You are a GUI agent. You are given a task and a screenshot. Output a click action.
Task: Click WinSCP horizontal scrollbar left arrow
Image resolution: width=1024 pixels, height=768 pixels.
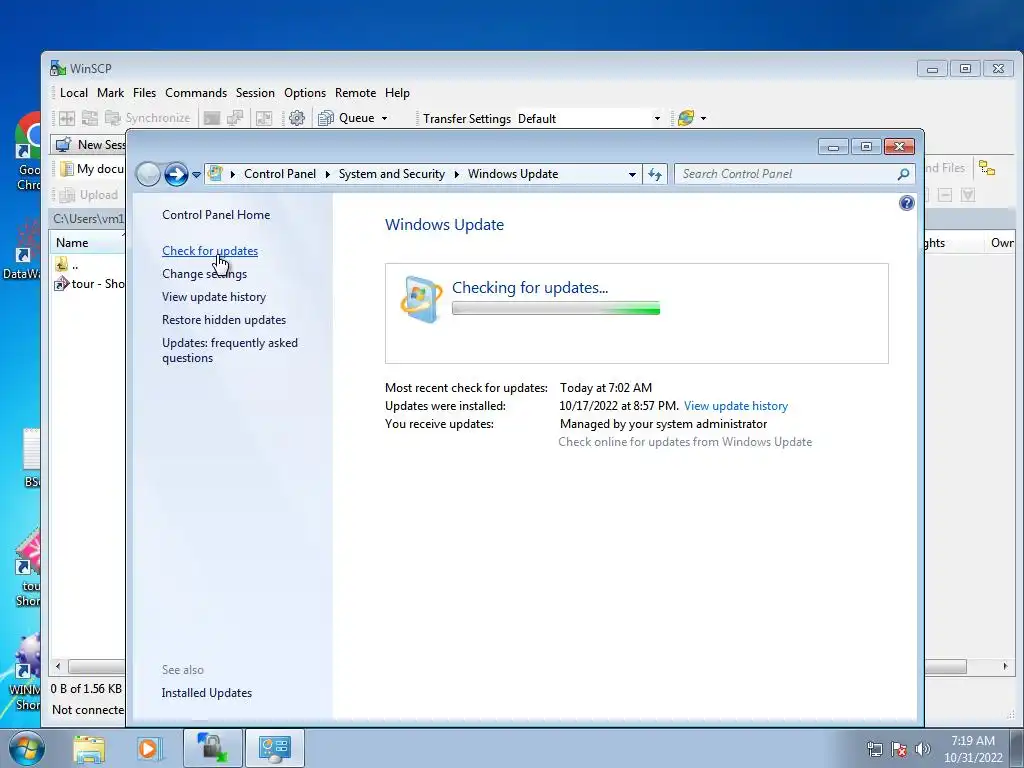[58, 666]
